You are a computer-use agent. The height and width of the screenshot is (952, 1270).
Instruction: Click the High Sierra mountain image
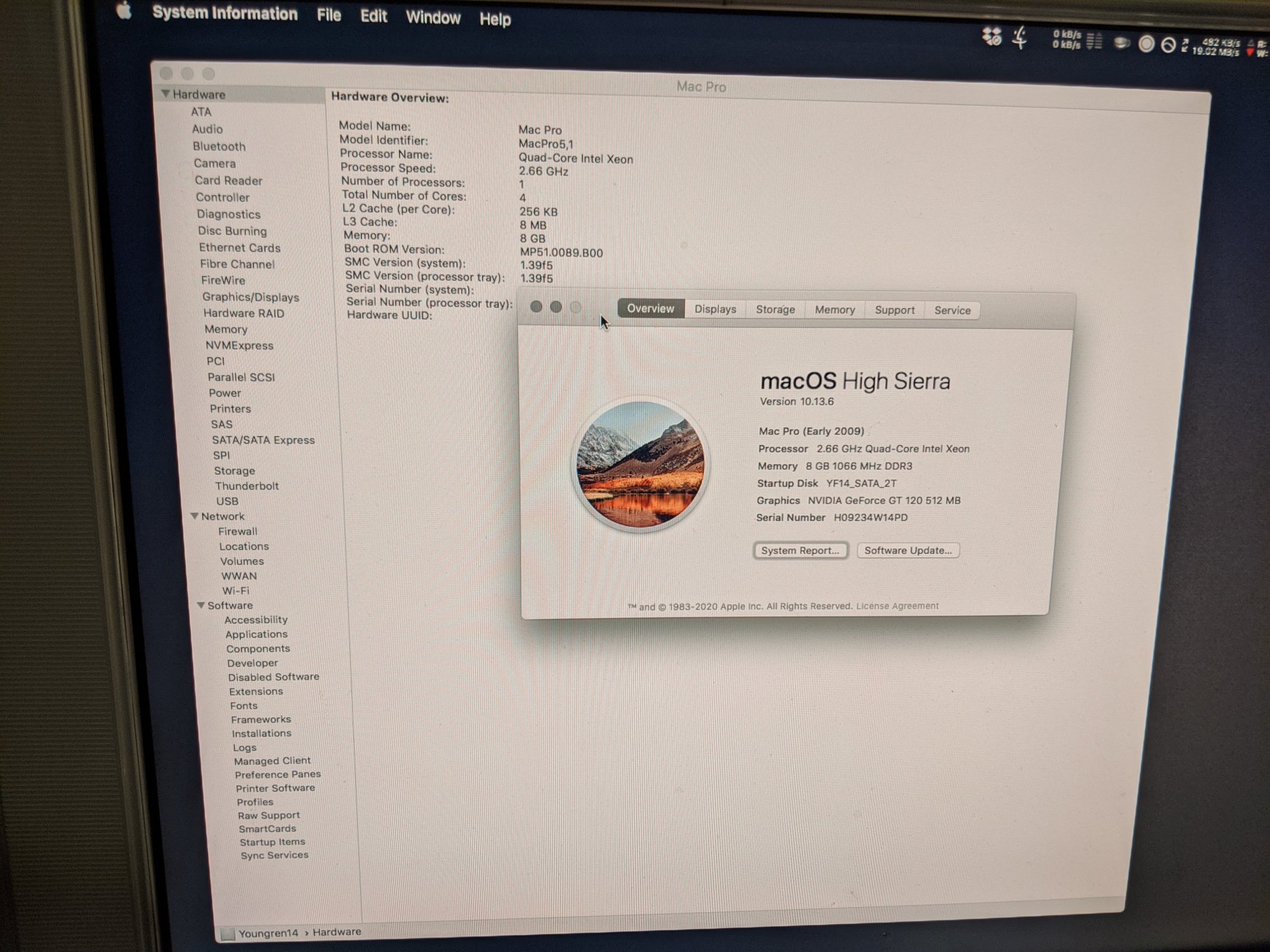(640, 465)
